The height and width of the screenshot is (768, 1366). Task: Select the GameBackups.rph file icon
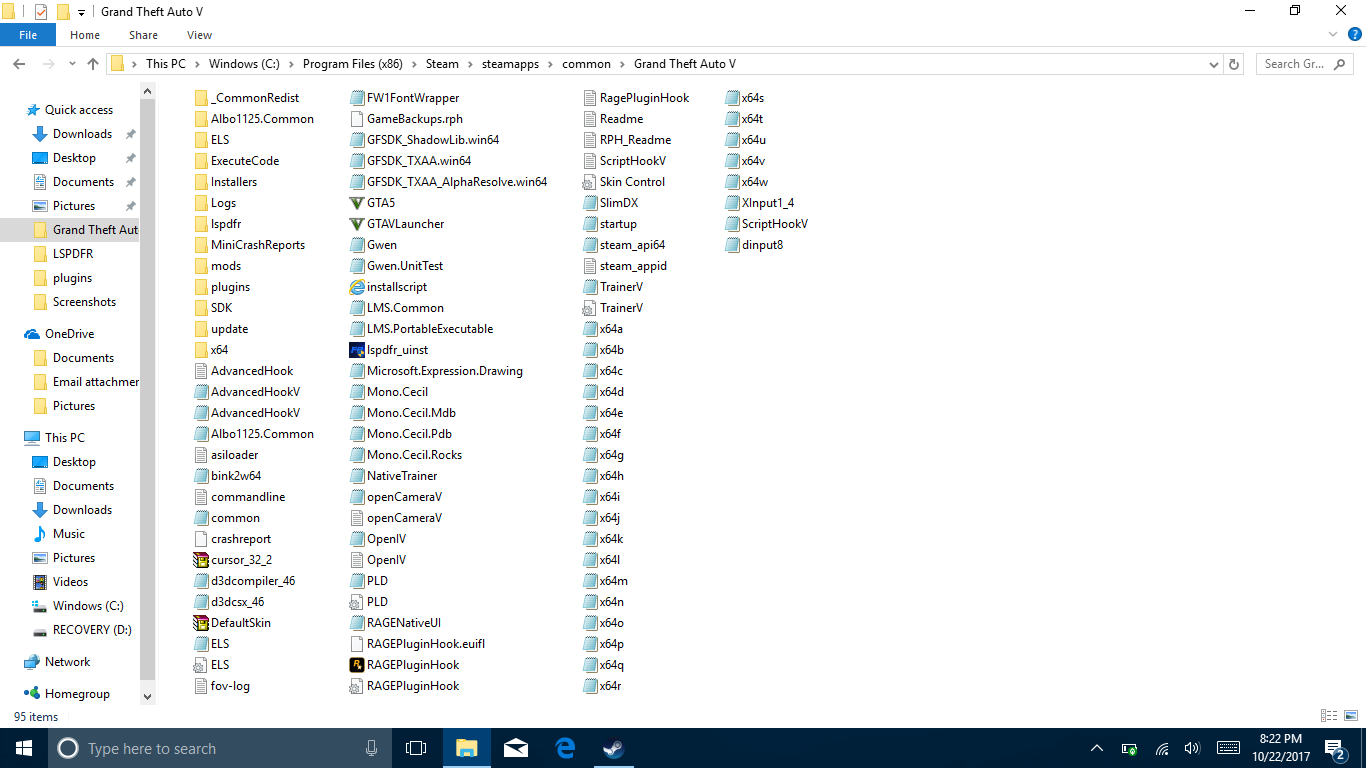click(357, 119)
